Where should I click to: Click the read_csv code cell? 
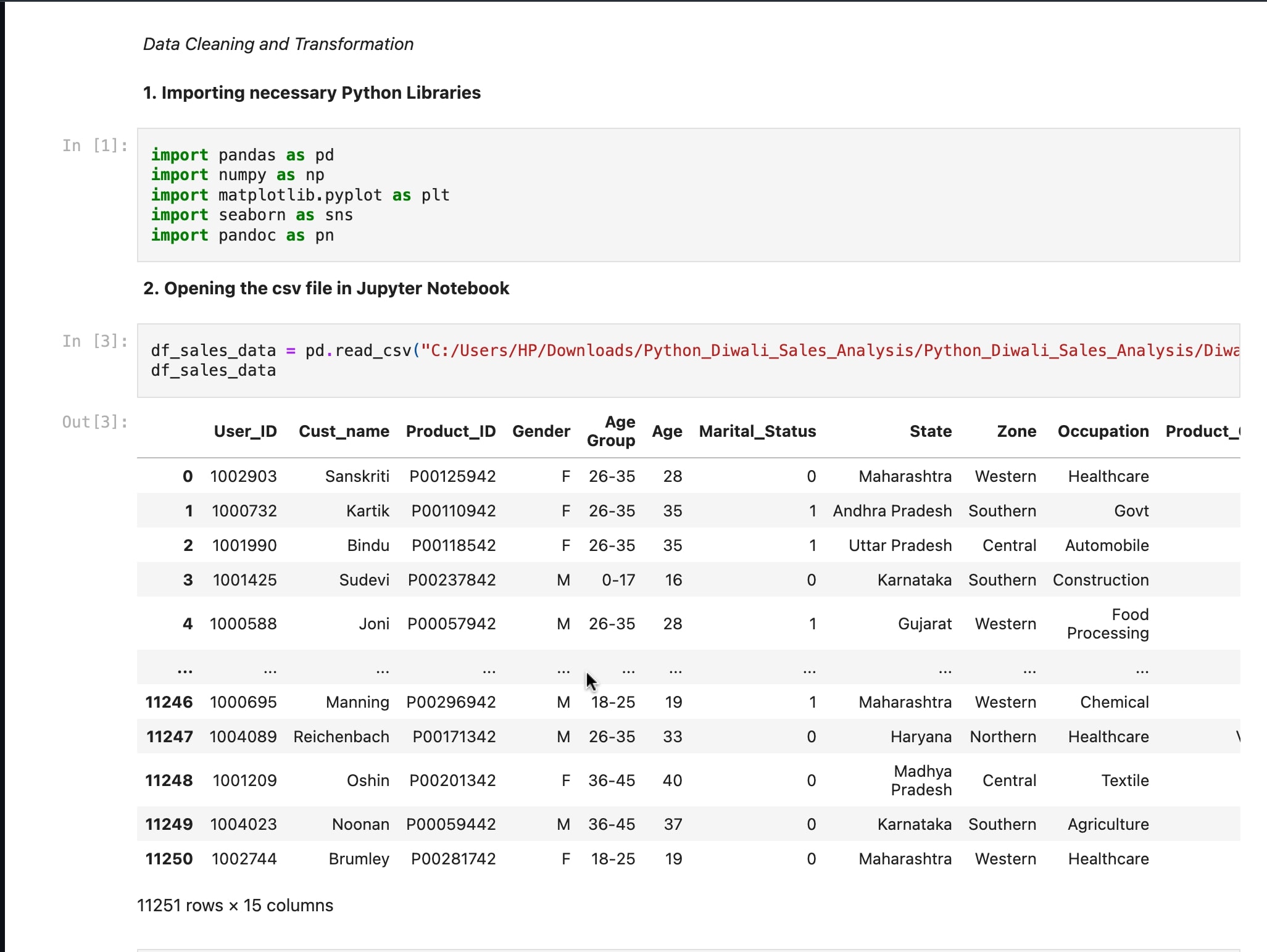point(688,360)
